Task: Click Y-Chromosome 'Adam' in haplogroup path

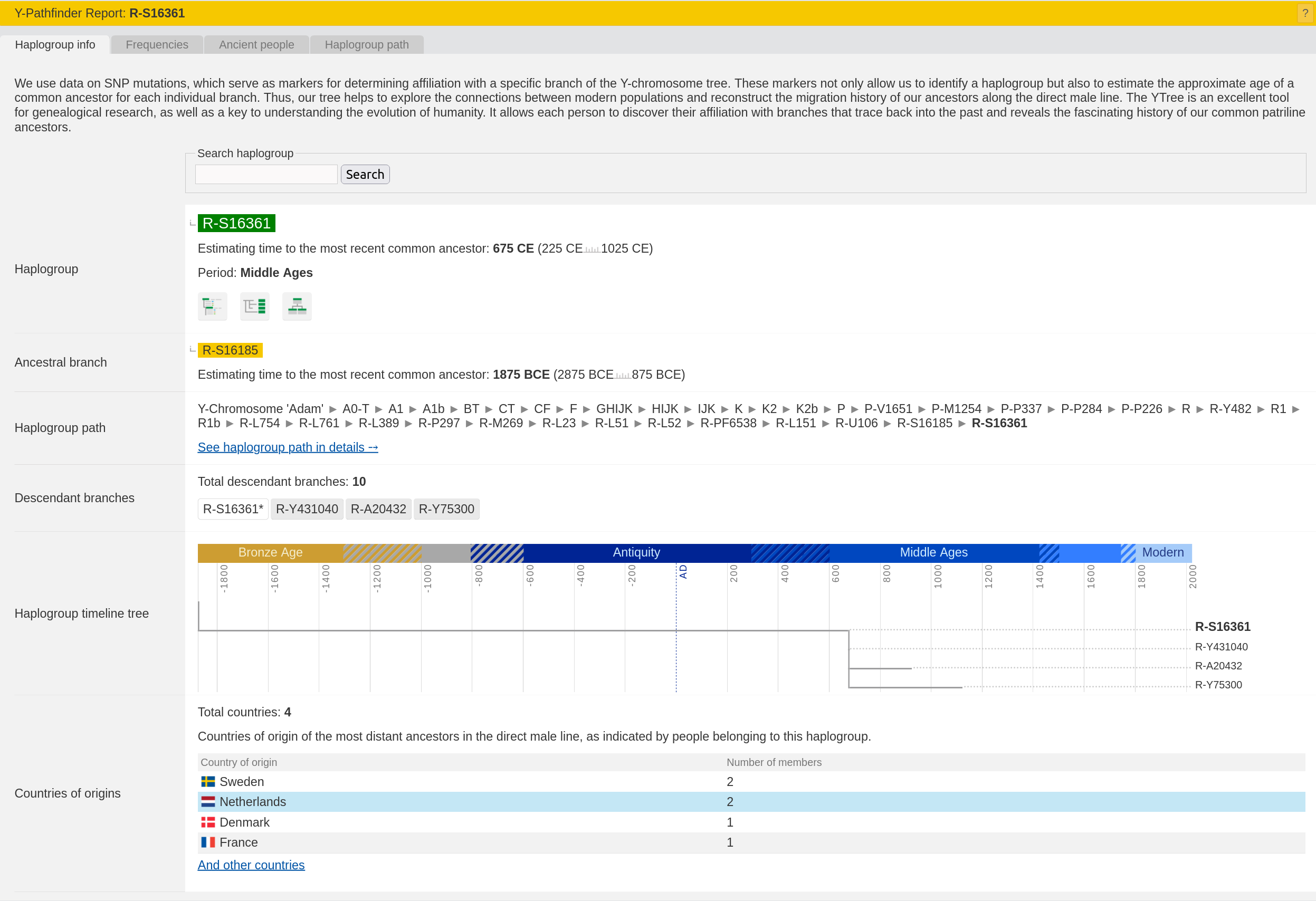Action: point(261,409)
